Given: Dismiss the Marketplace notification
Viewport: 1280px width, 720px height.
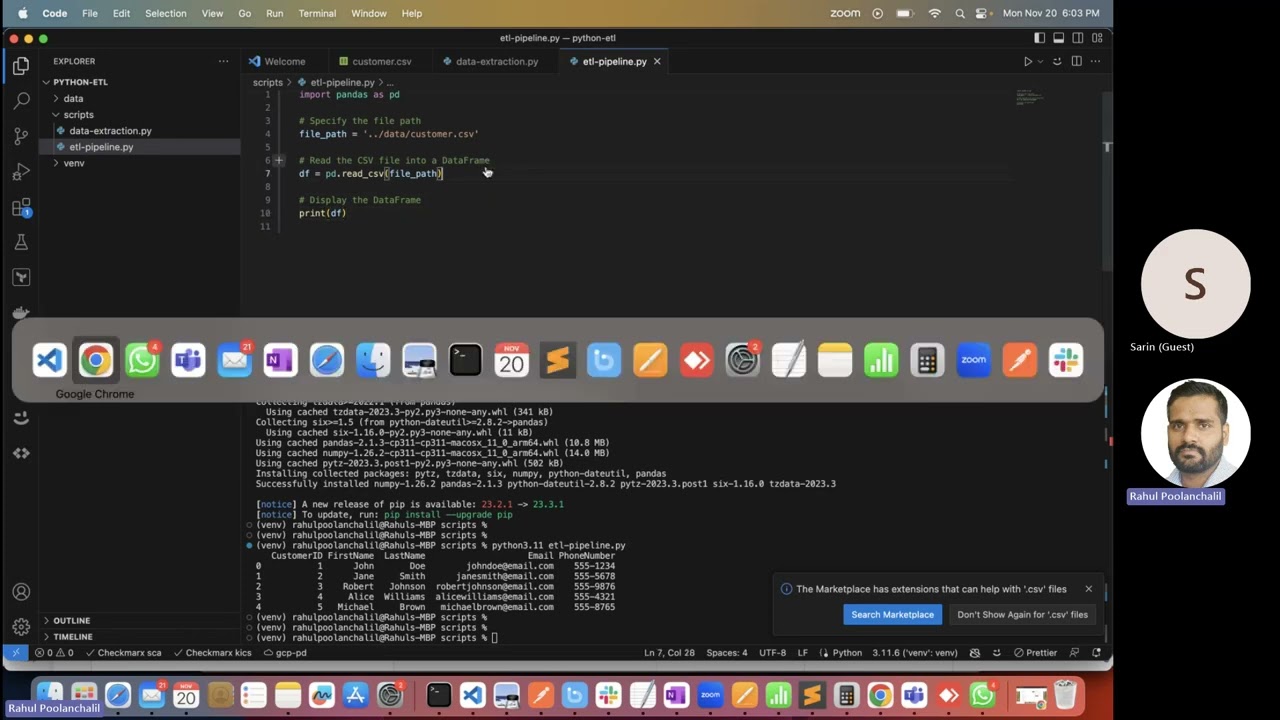Looking at the screenshot, I should (1088, 589).
